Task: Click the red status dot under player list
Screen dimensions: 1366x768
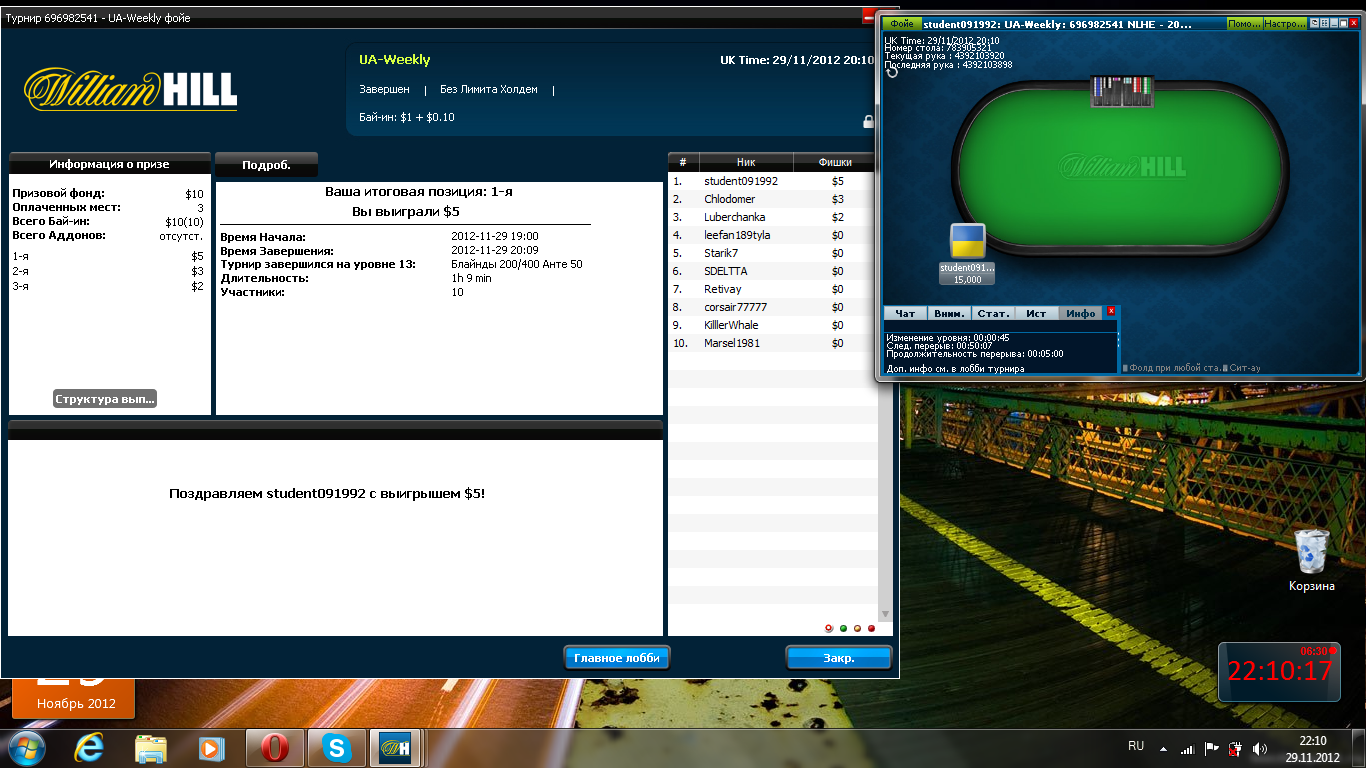Action: pyautogui.click(x=829, y=628)
